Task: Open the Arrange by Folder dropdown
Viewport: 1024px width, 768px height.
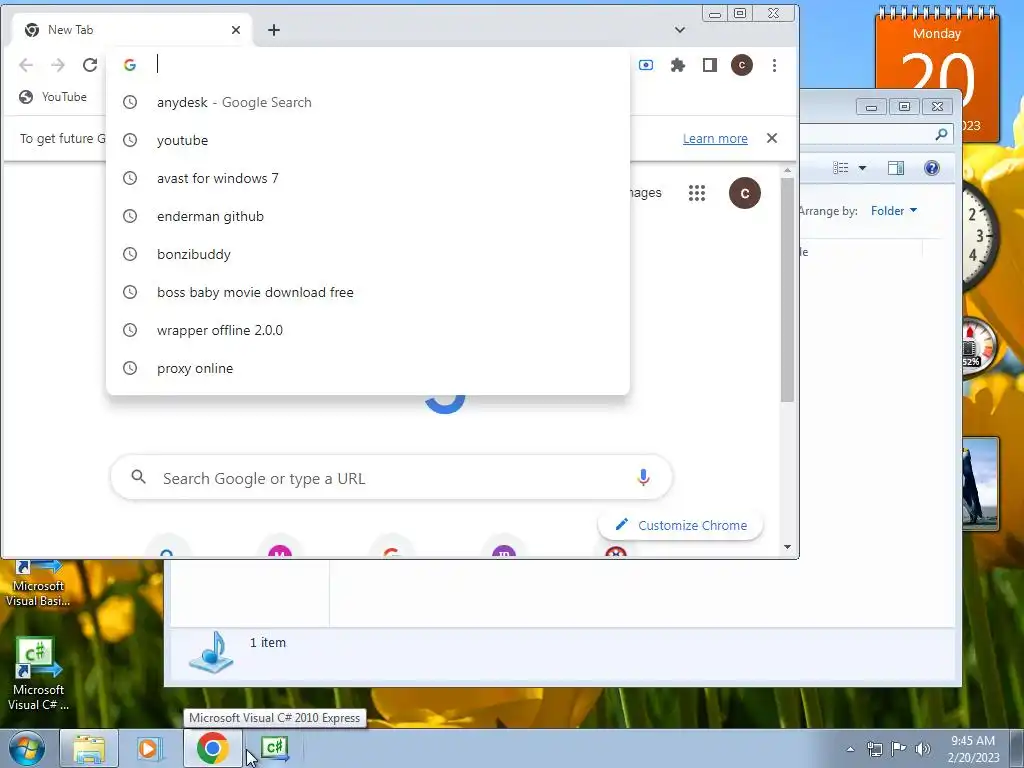Action: [x=893, y=210]
